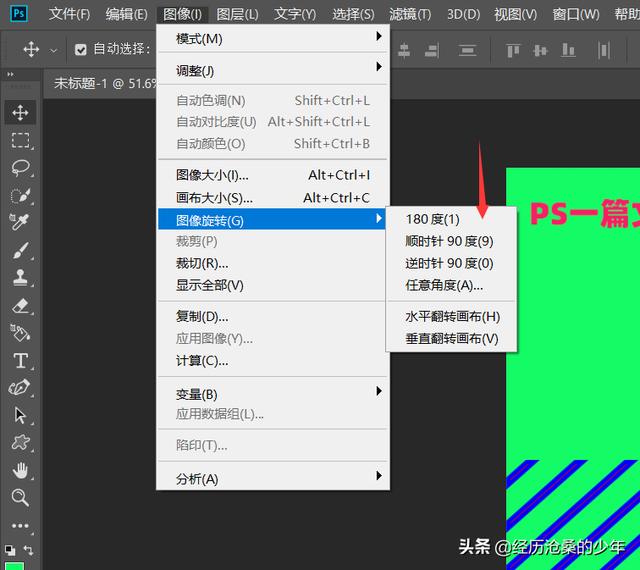This screenshot has width=640, height=570.
Task: Select the Brush tool
Action: 20,250
